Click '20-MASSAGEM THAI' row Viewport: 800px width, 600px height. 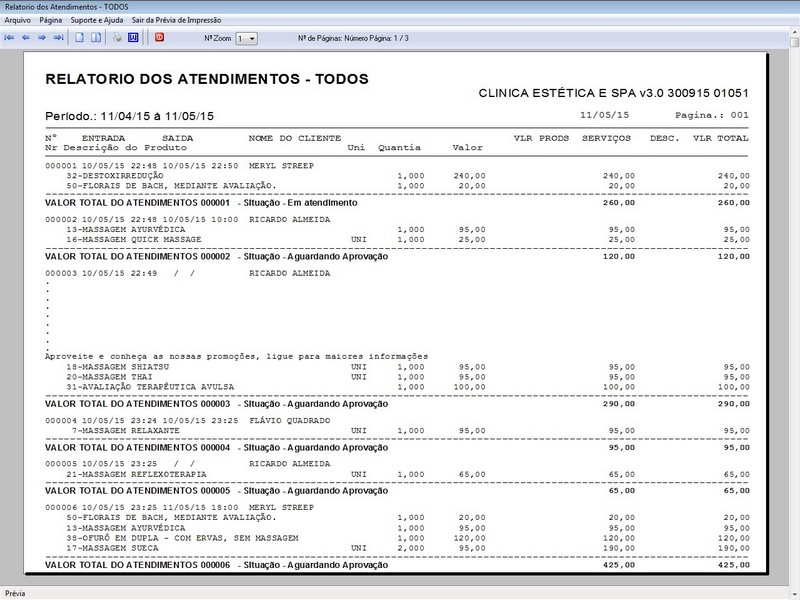(x=397, y=377)
